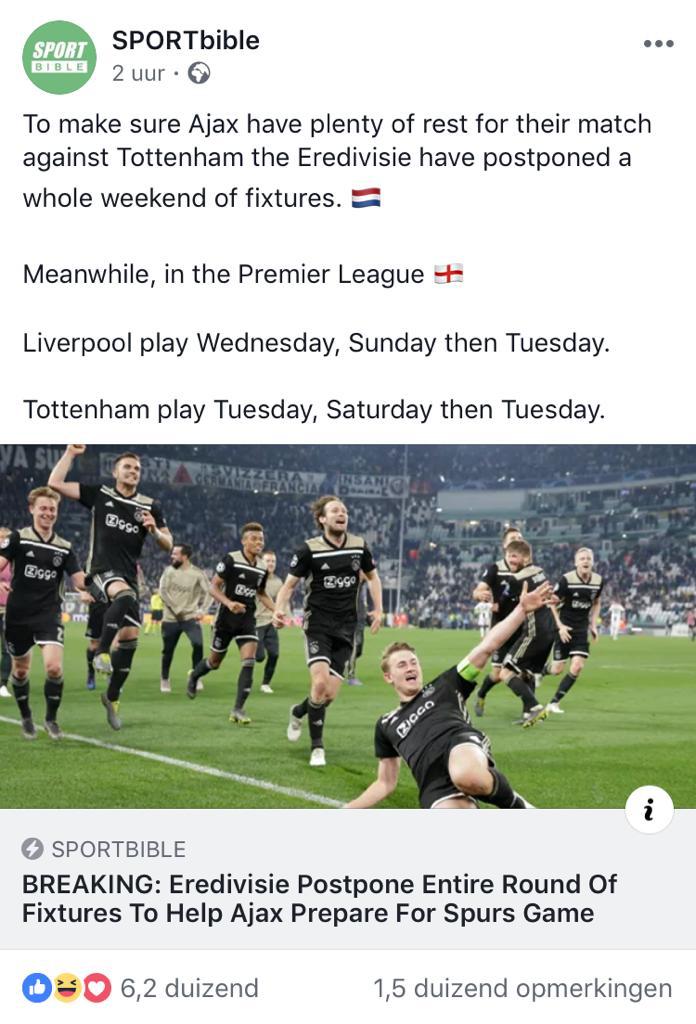696x1024 pixels.
Task: Open the Ajax celebration photo thumbnail
Action: (x=348, y=626)
